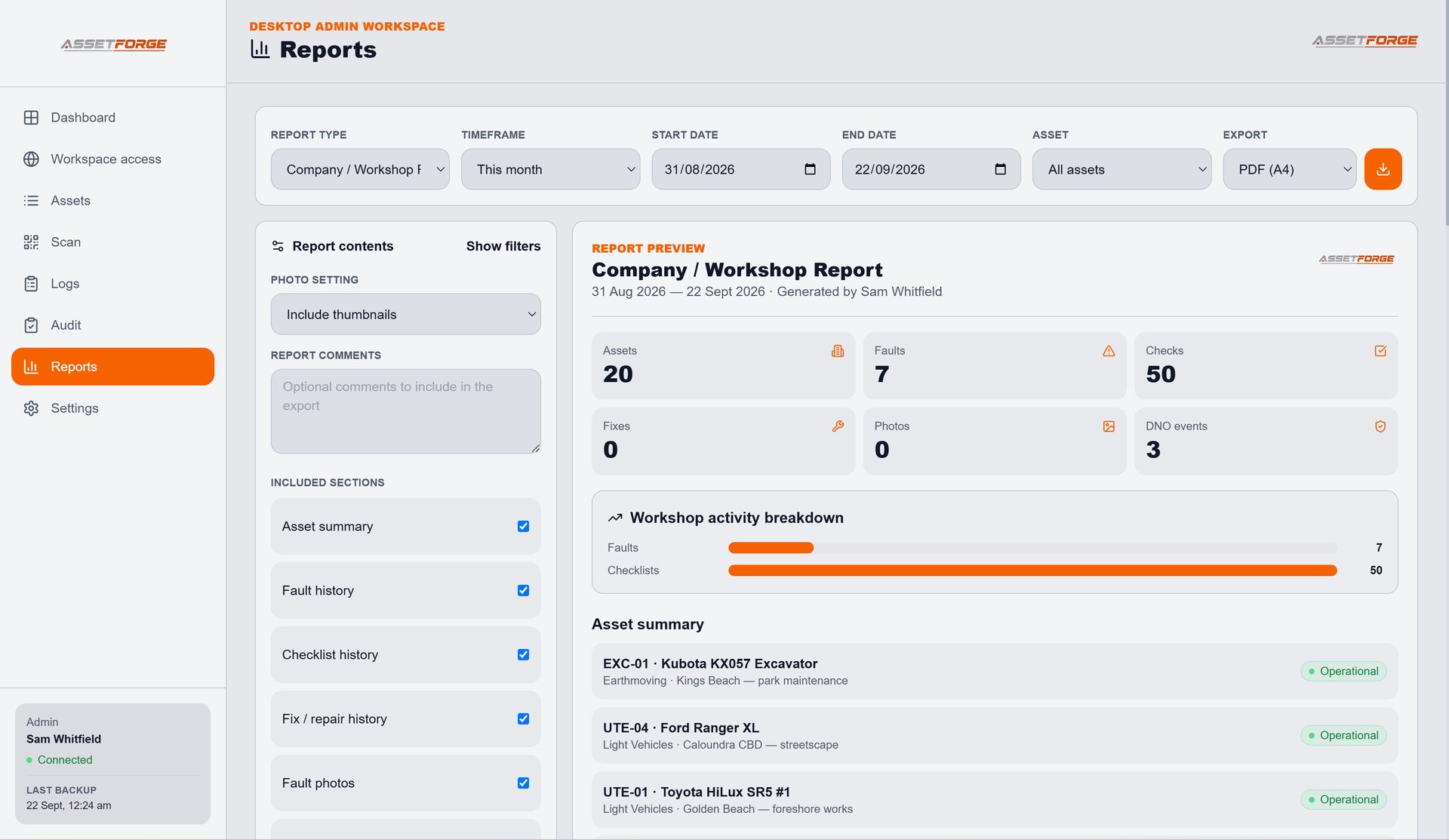Click the DNO events 3 summary card
Viewport: 1449px width, 840px height.
click(x=1266, y=441)
